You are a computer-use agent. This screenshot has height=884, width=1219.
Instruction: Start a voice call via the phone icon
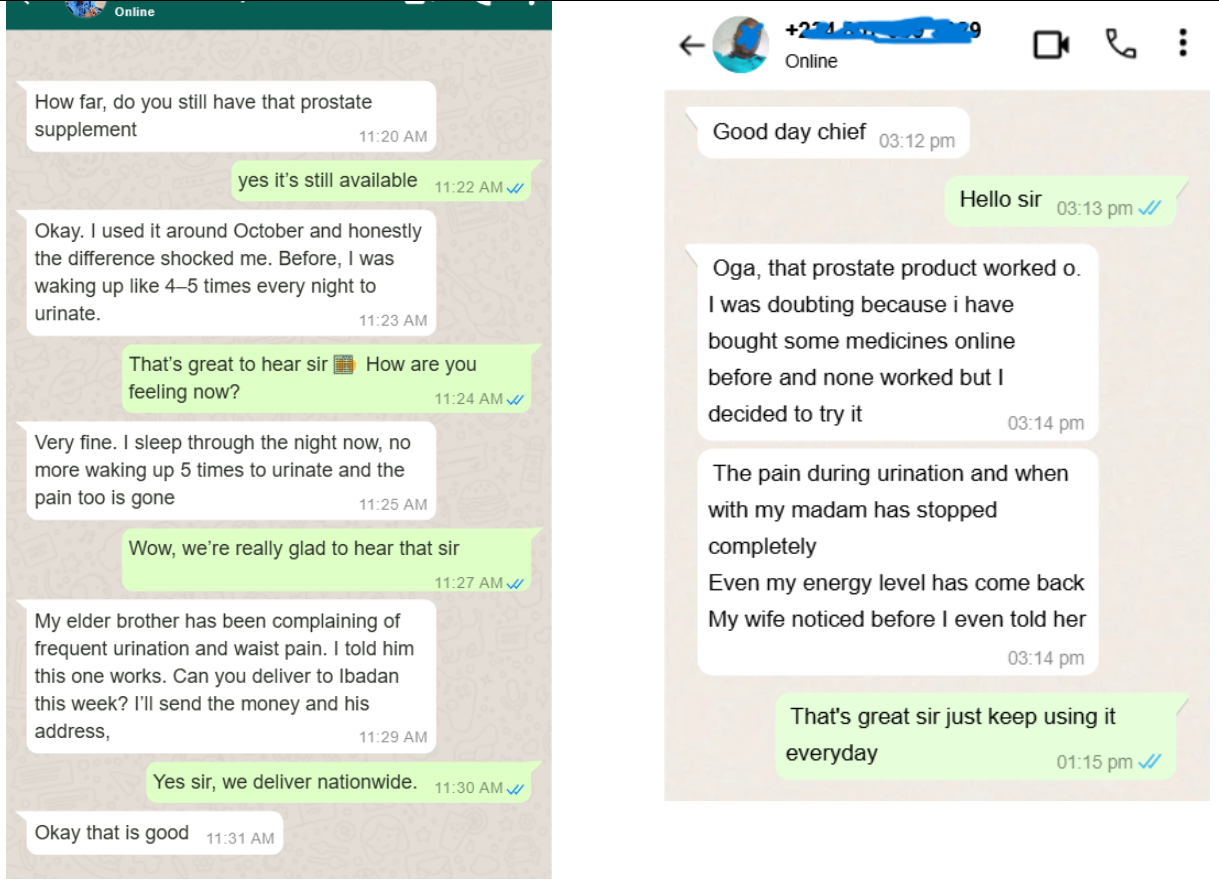pyautogui.click(x=1121, y=43)
